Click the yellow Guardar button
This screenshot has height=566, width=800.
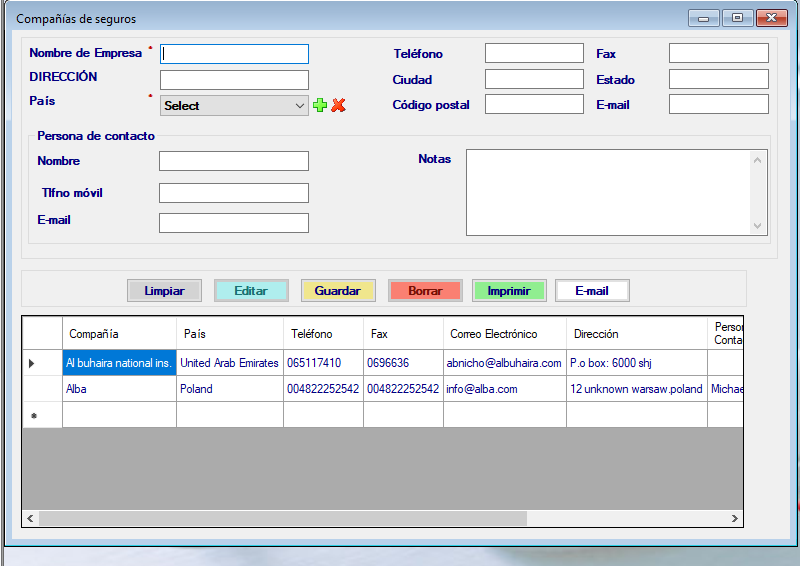pyautogui.click(x=338, y=291)
